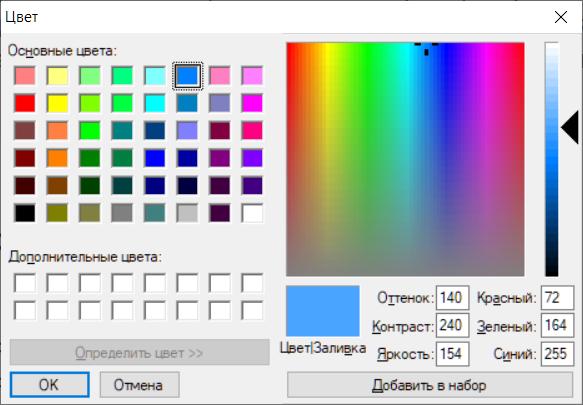
Task: Click the last custom color slot in the second row
Action: click(252, 311)
